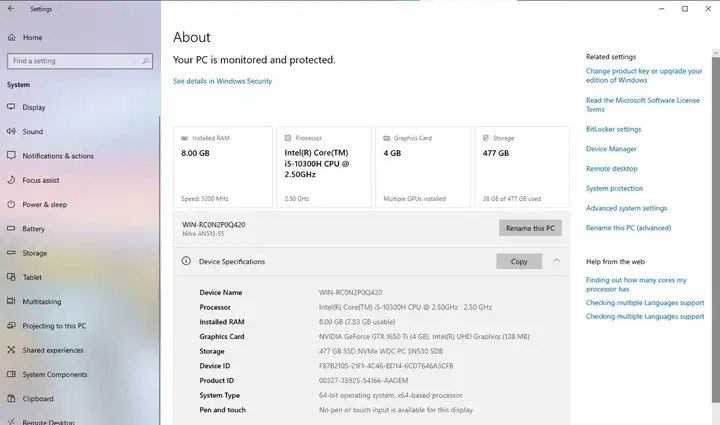Image resolution: width=720 pixels, height=425 pixels.
Task: Collapse the Device Specifications section chevron
Action: 557,261
